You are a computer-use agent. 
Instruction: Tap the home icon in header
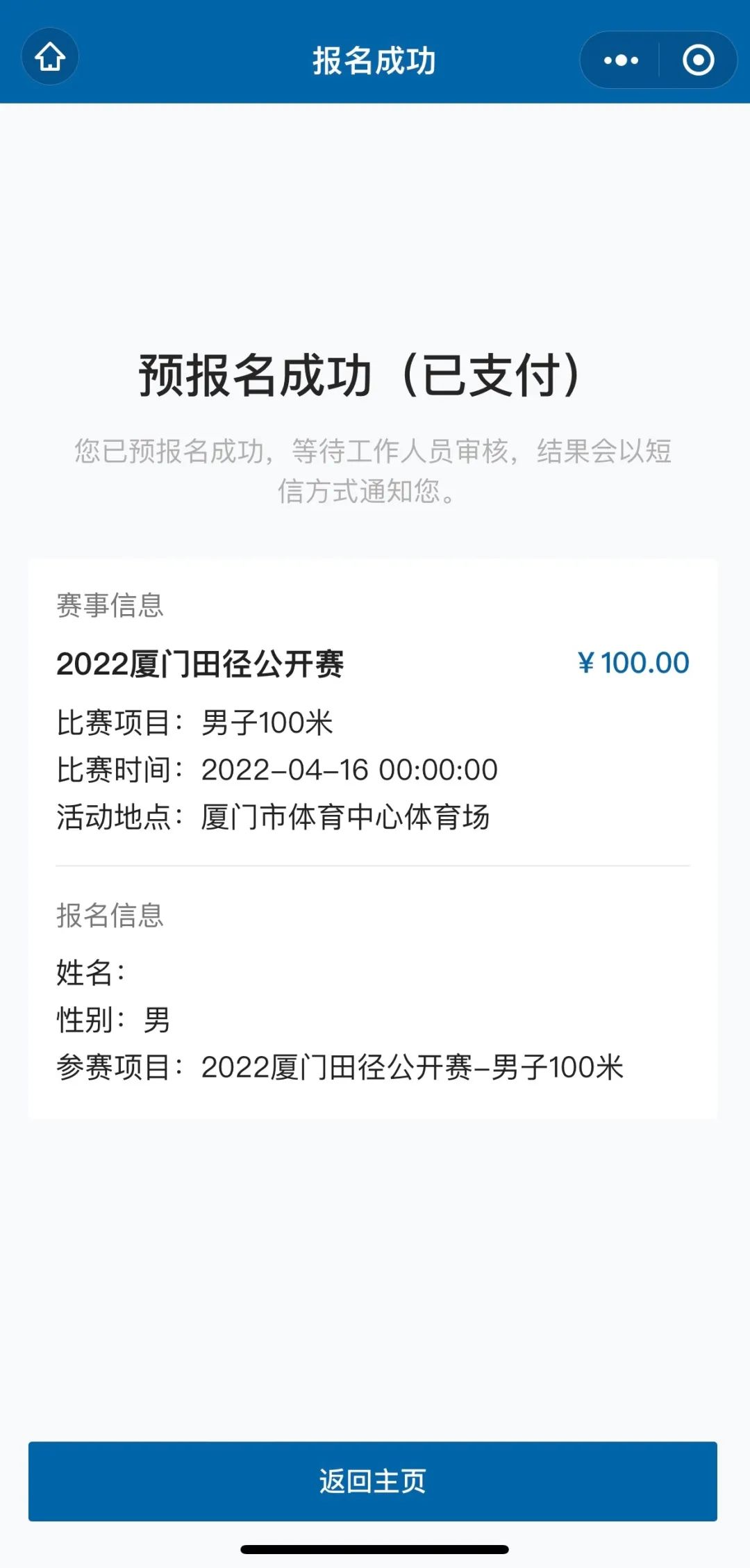coord(50,56)
